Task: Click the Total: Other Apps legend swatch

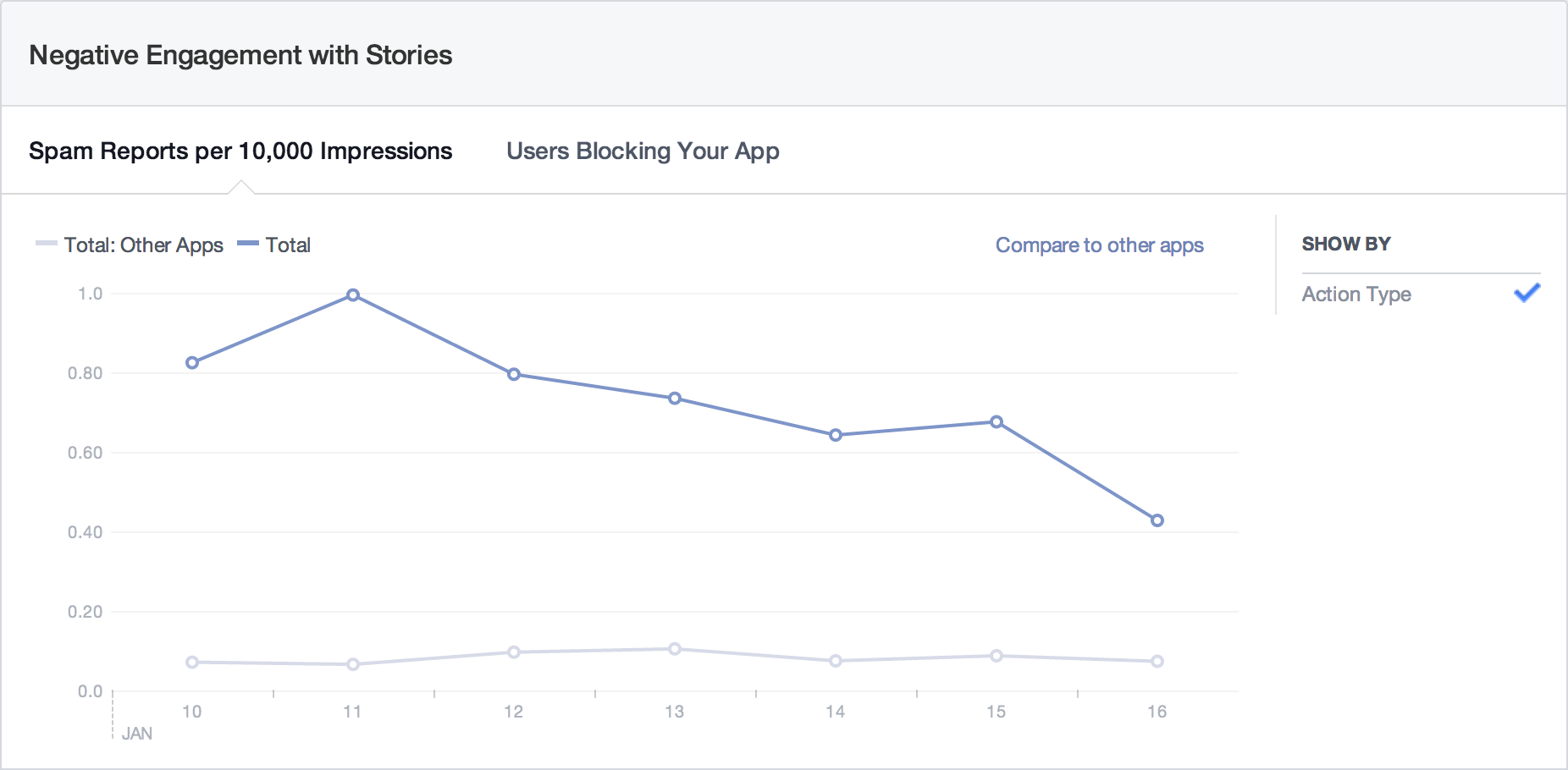Action: [46, 244]
